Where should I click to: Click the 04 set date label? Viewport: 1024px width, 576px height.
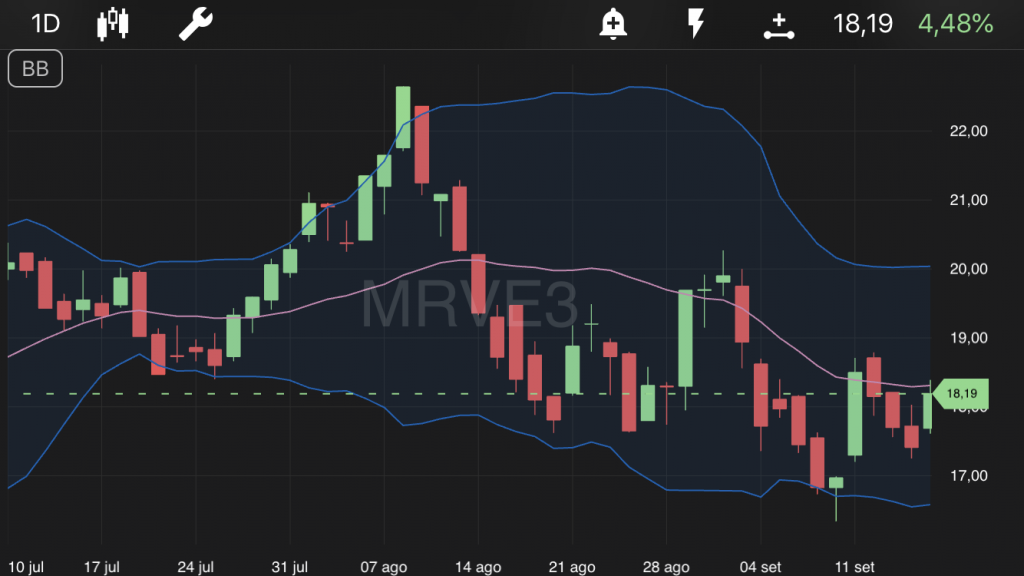click(760, 567)
